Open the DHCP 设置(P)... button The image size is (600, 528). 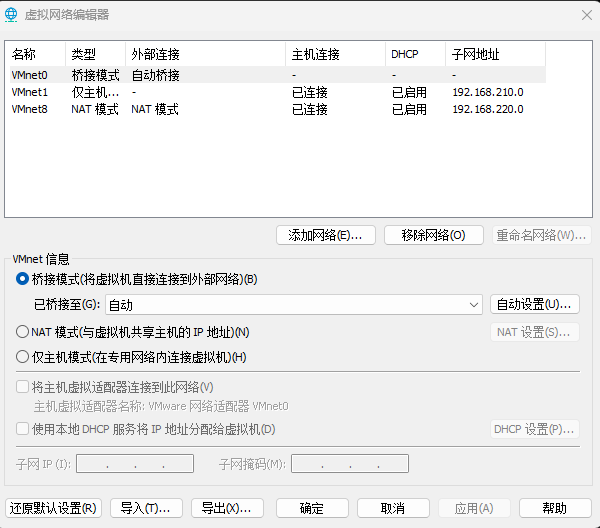click(x=535, y=429)
